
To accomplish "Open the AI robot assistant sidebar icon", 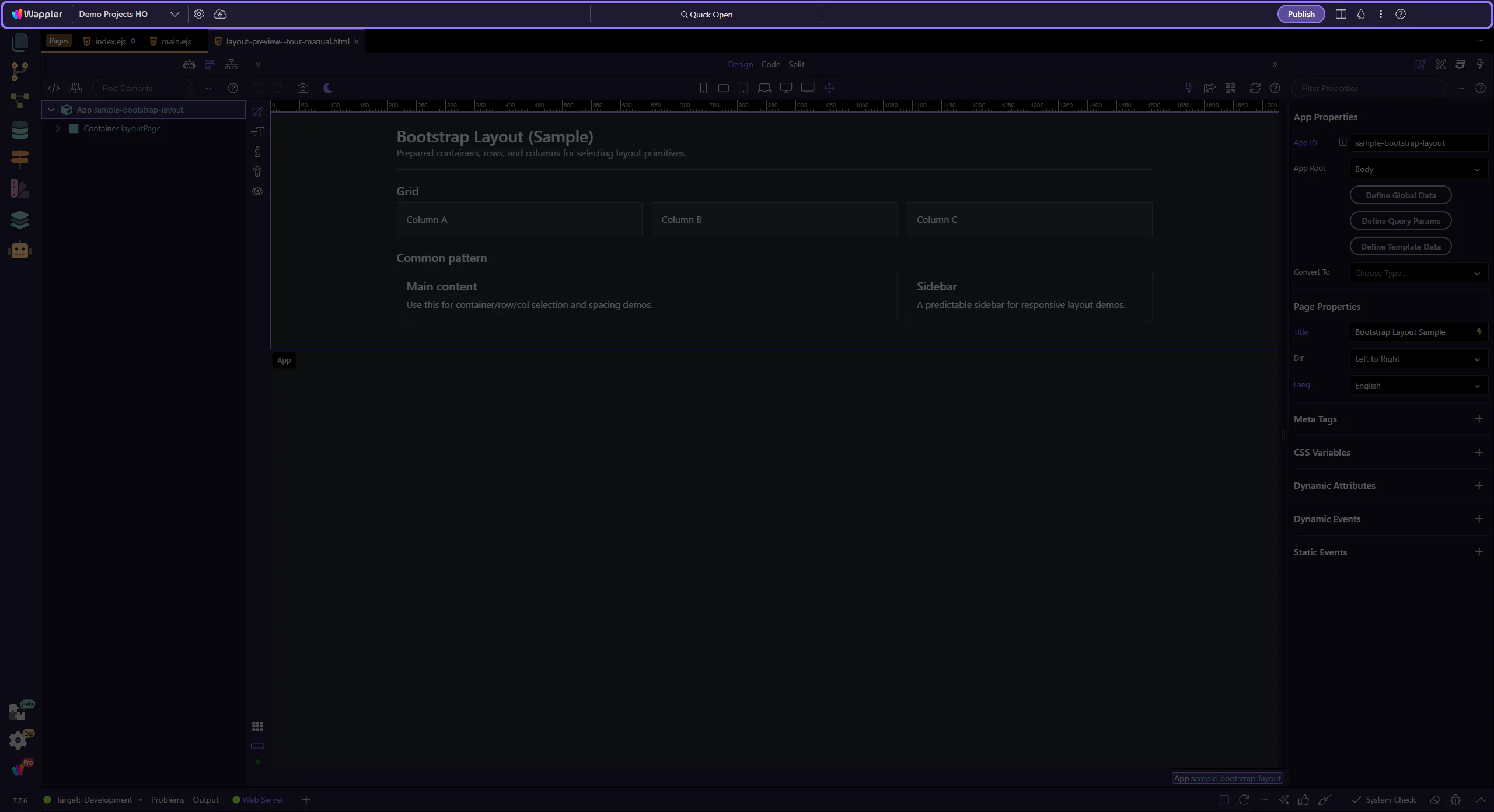I will tap(20, 250).
